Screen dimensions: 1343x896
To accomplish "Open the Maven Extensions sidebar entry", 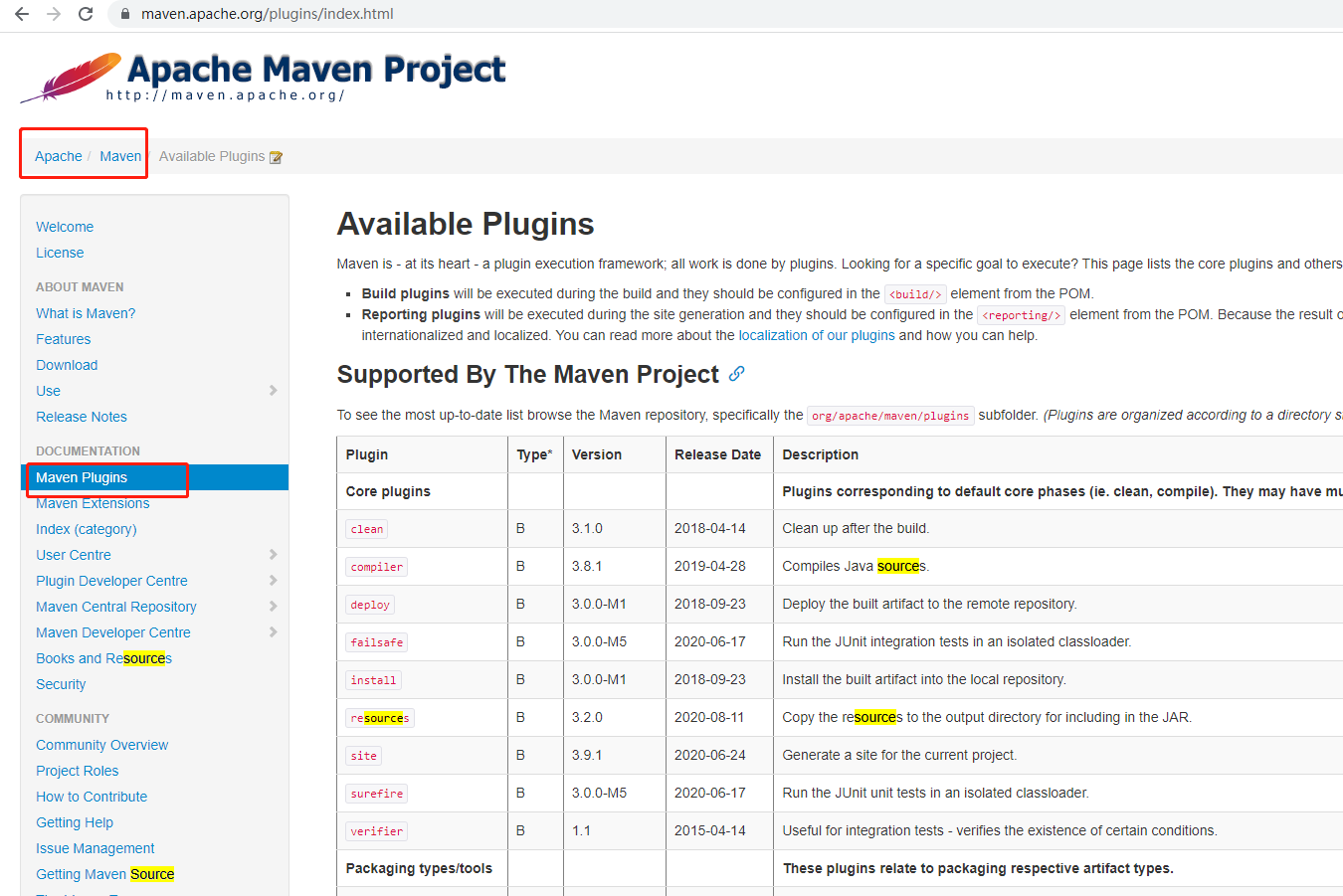I will click(91, 503).
